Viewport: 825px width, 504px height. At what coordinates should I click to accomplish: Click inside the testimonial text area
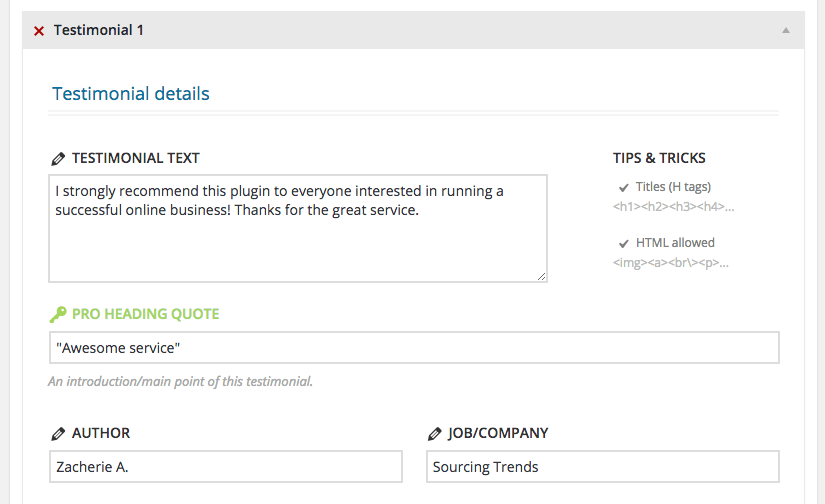click(x=297, y=240)
